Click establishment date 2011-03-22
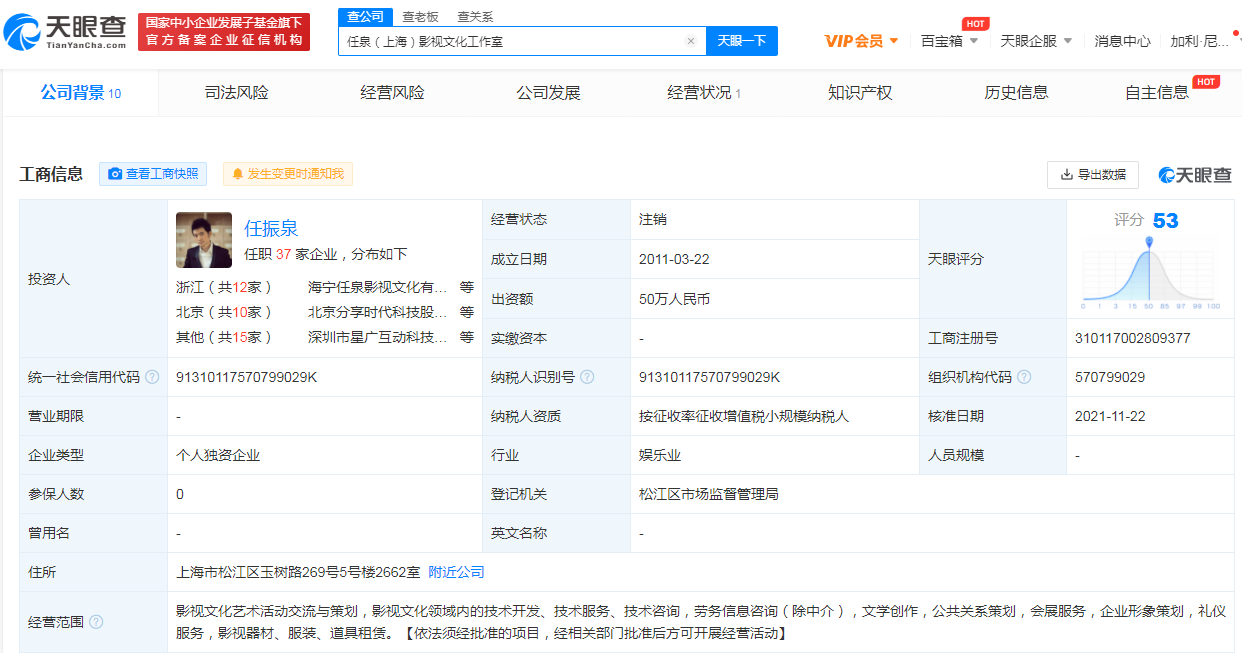Screen dimensions: 1242x653 [x=674, y=259]
